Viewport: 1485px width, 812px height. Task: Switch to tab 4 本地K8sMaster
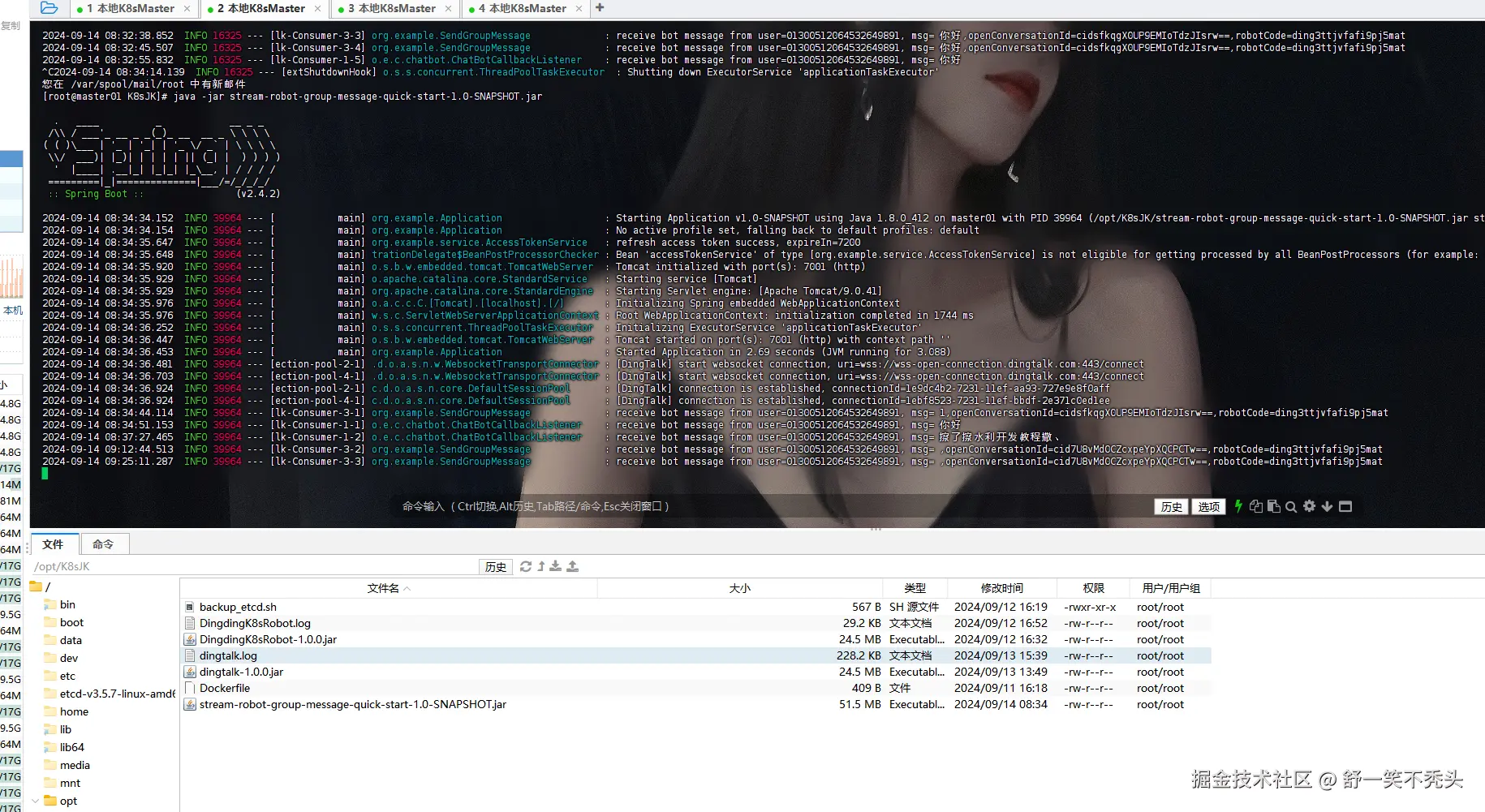tap(527, 9)
